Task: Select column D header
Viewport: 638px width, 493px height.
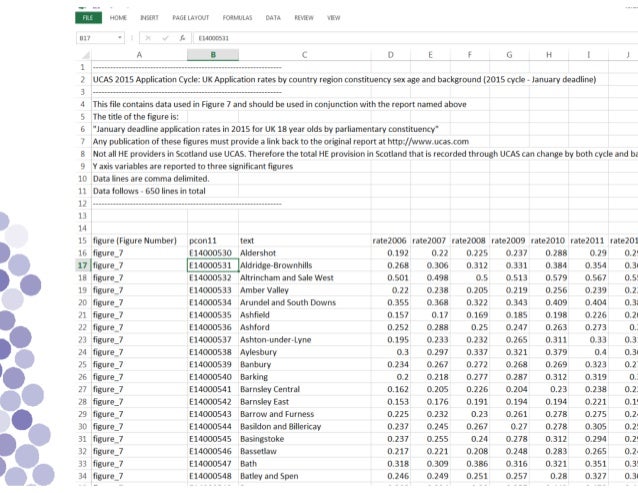Action: pos(391,55)
